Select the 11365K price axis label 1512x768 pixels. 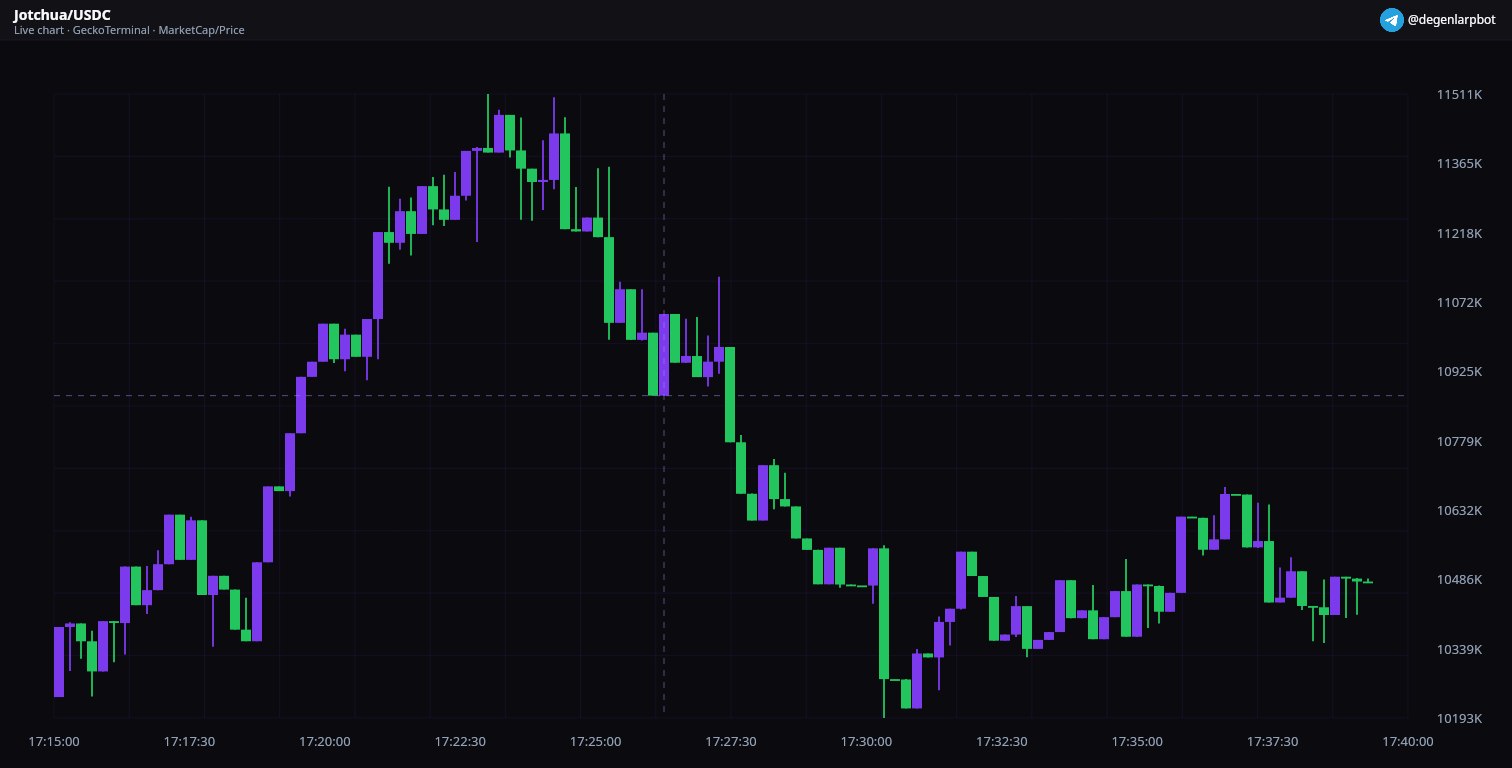click(x=1459, y=164)
